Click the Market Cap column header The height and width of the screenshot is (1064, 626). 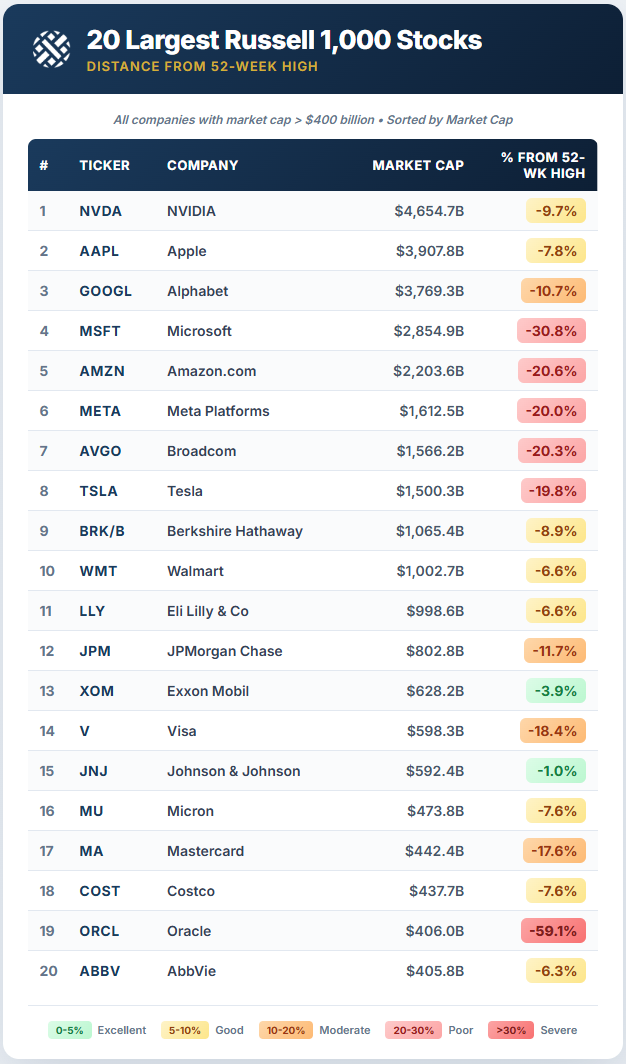(x=418, y=165)
